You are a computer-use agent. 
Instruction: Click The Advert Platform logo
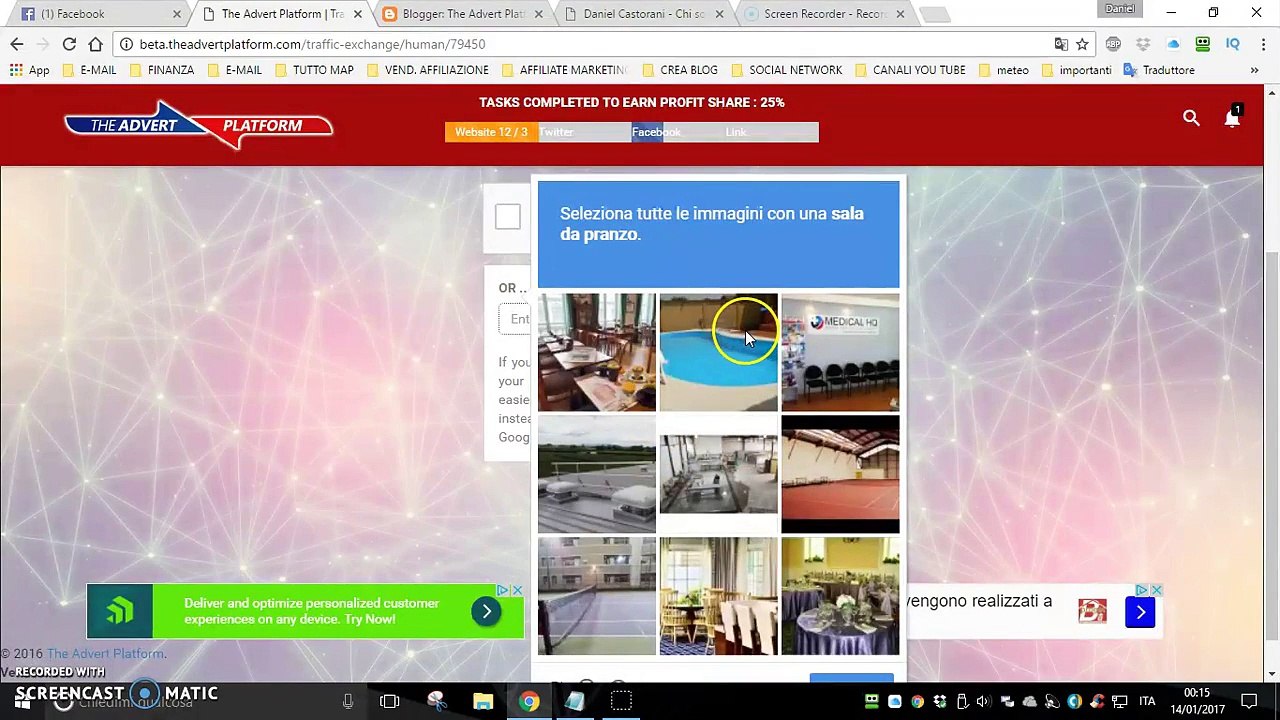pos(198,125)
